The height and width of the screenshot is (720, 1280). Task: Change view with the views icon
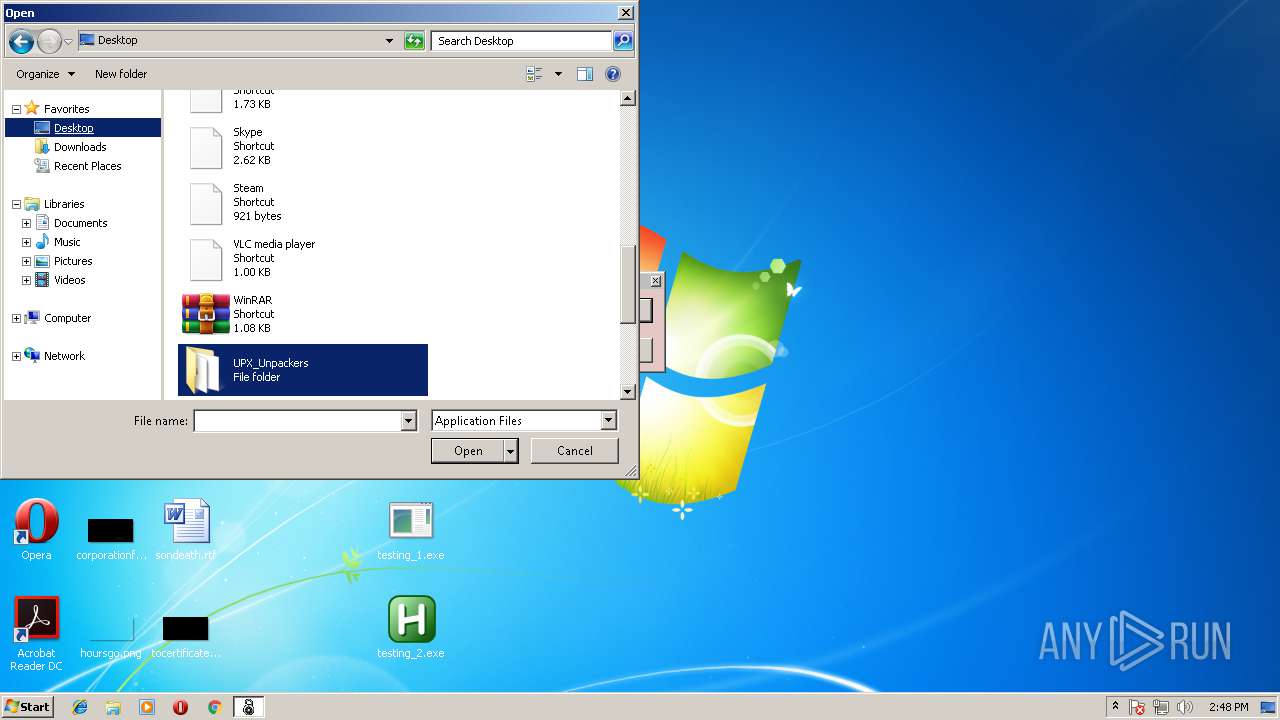pos(534,74)
